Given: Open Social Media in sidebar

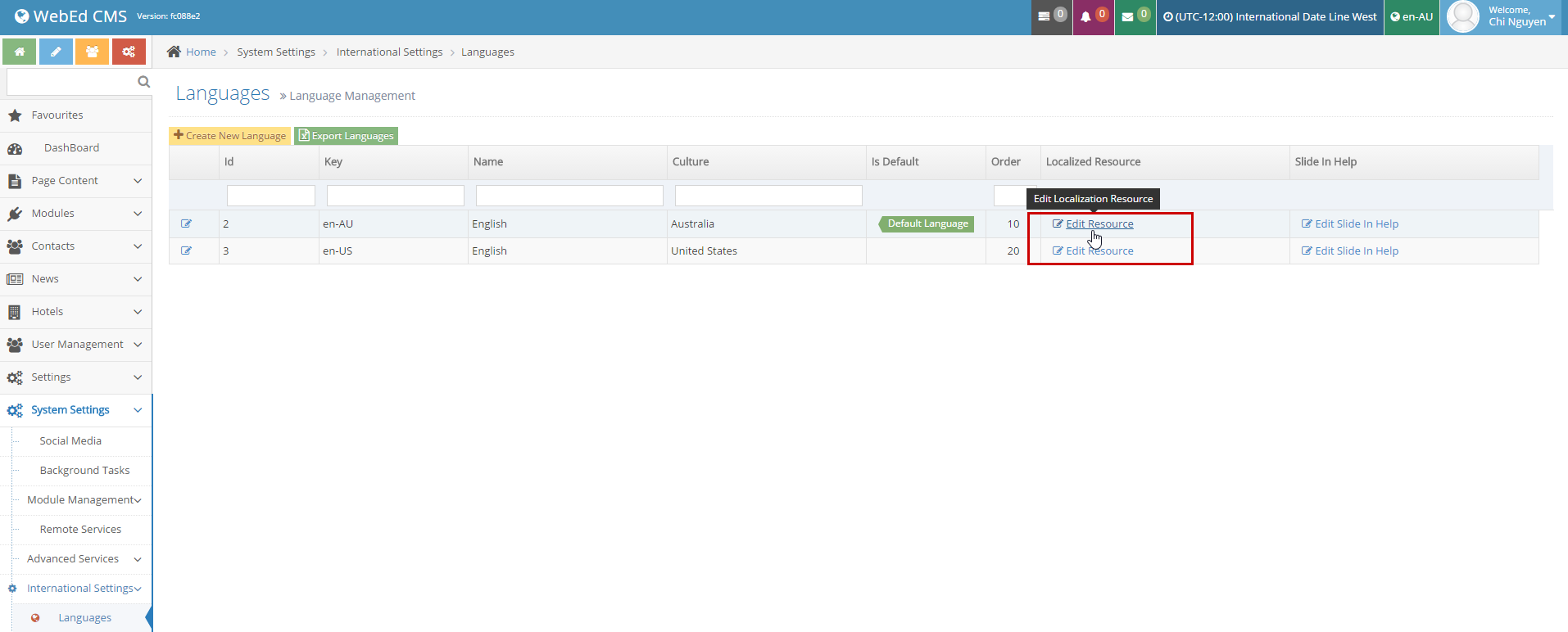Looking at the screenshot, I should tap(70, 441).
